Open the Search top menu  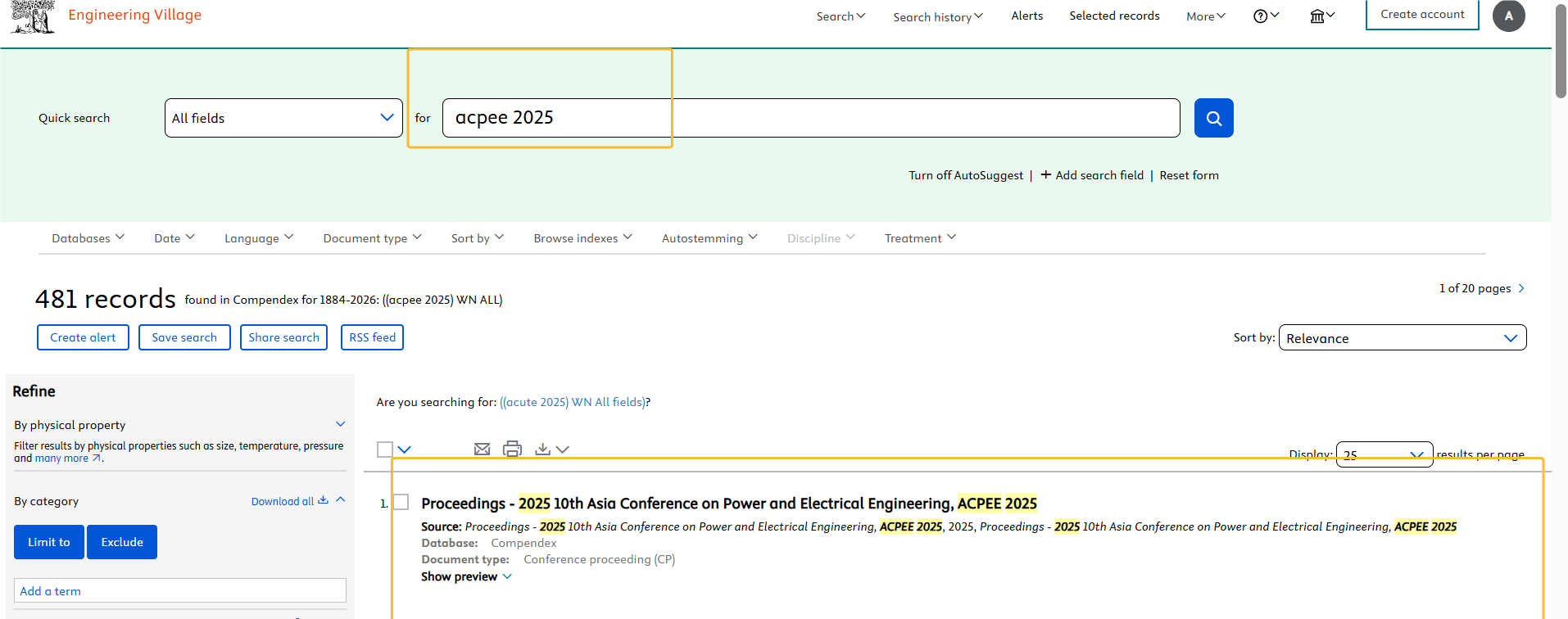click(841, 16)
